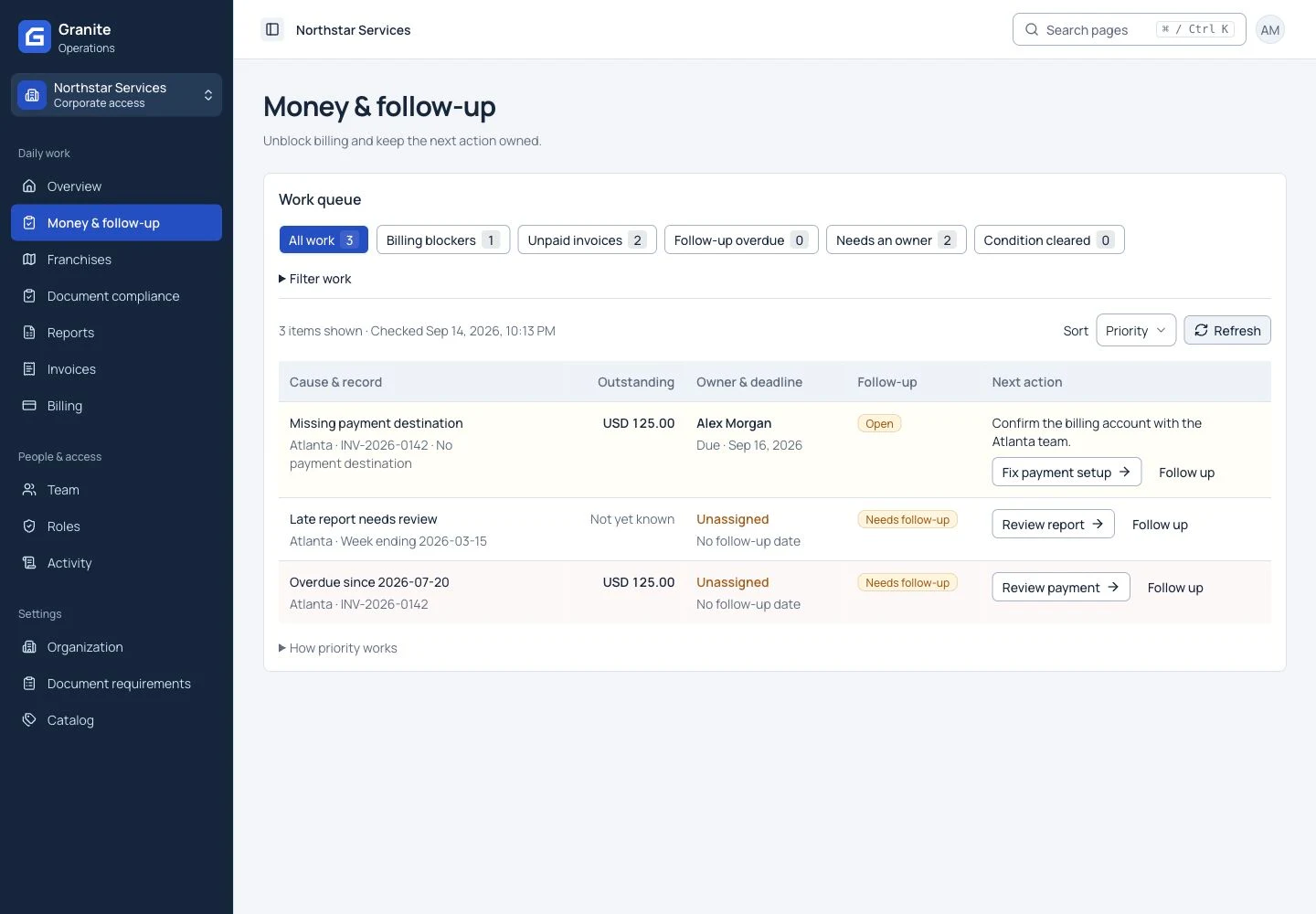This screenshot has height=914, width=1316.
Task: Open Catalog settings
Action: (x=116, y=720)
